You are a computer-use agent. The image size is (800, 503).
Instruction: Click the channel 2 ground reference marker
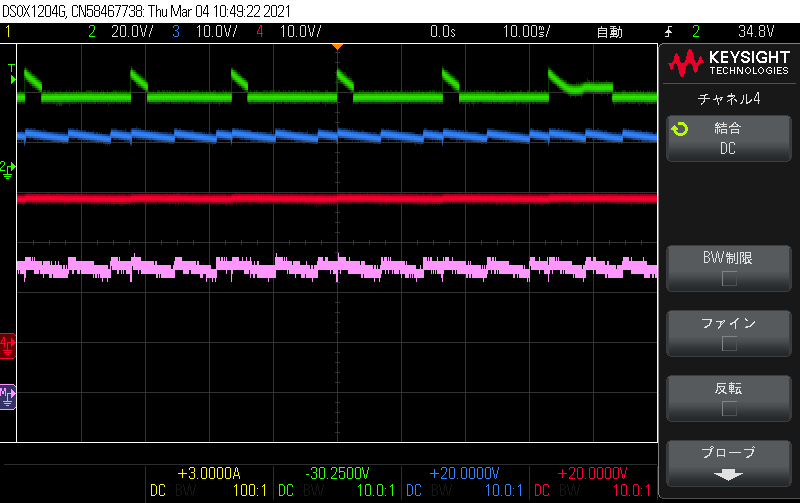[x=8, y=169]
